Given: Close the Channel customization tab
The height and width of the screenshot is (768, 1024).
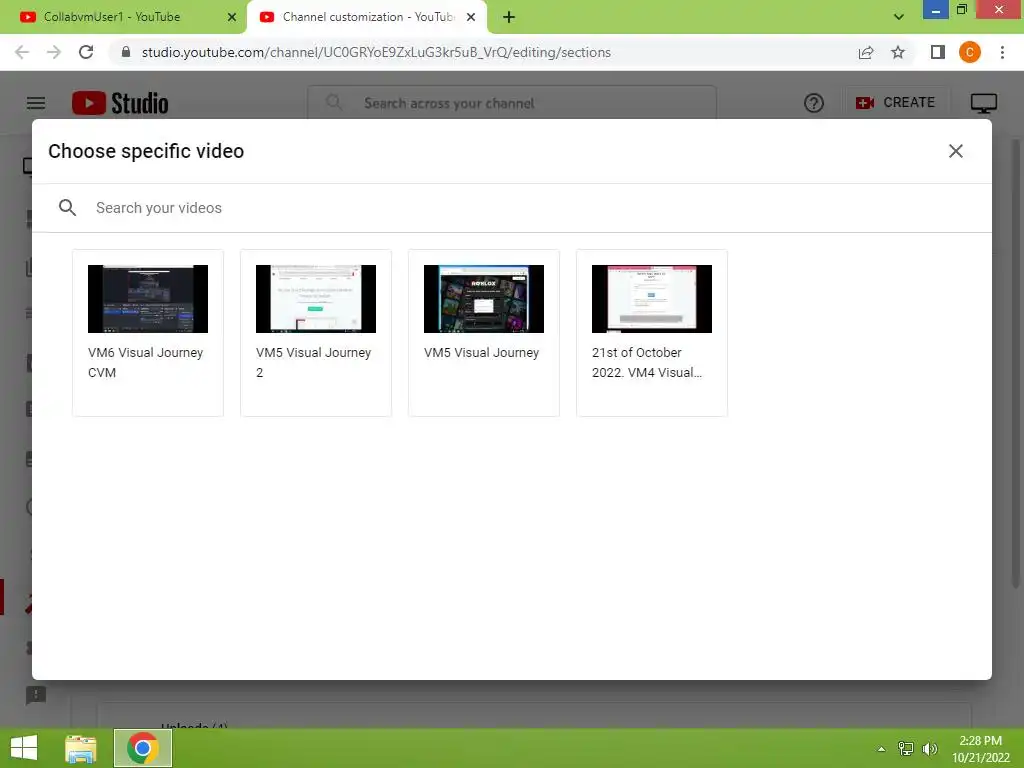Looking at the screenshot, I should click(x=471, y=17).
